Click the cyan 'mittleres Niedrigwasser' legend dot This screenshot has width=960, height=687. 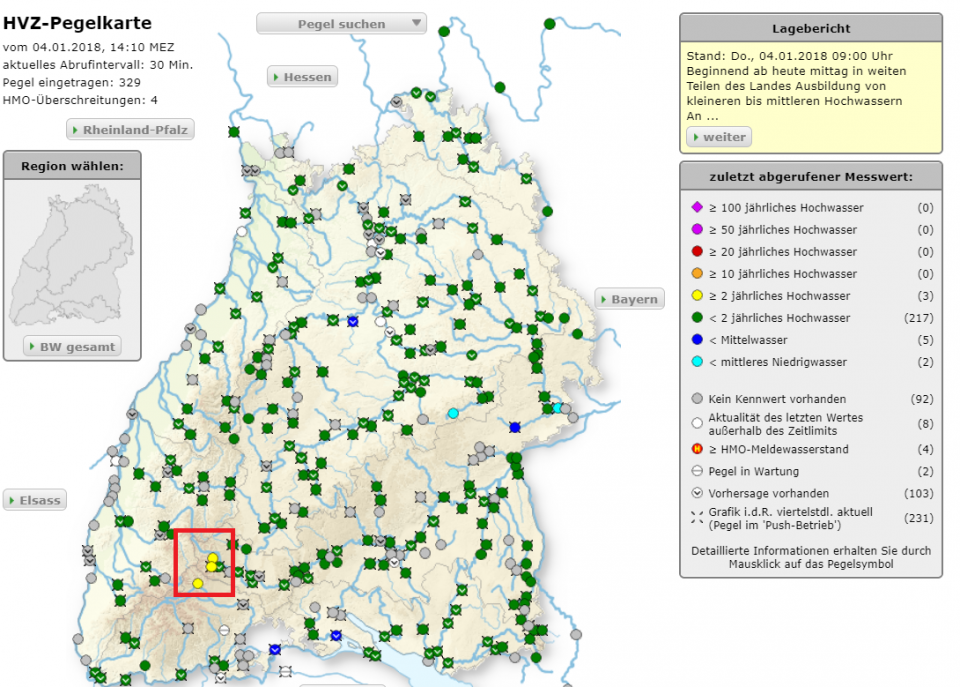point(697,362)
